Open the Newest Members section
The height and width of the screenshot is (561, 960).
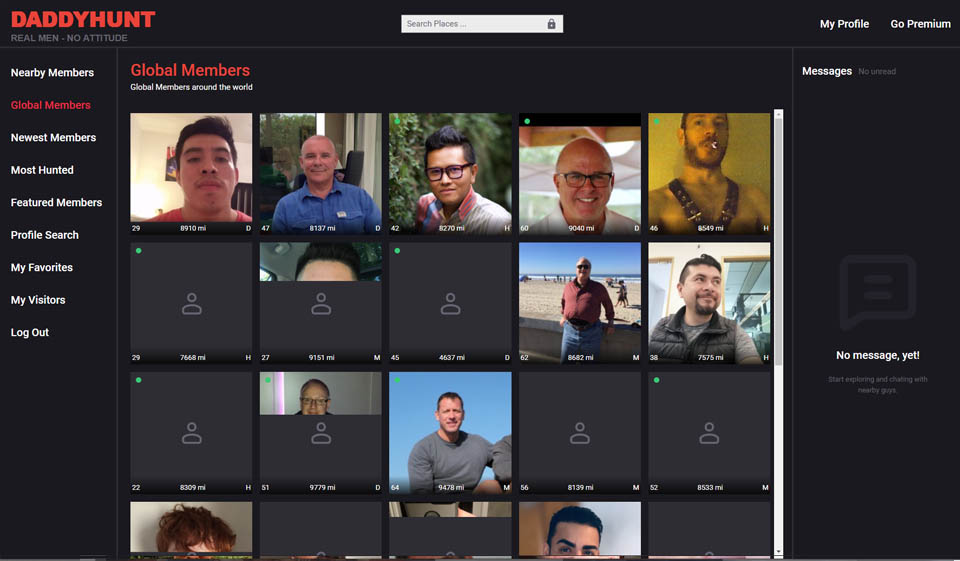53,138
